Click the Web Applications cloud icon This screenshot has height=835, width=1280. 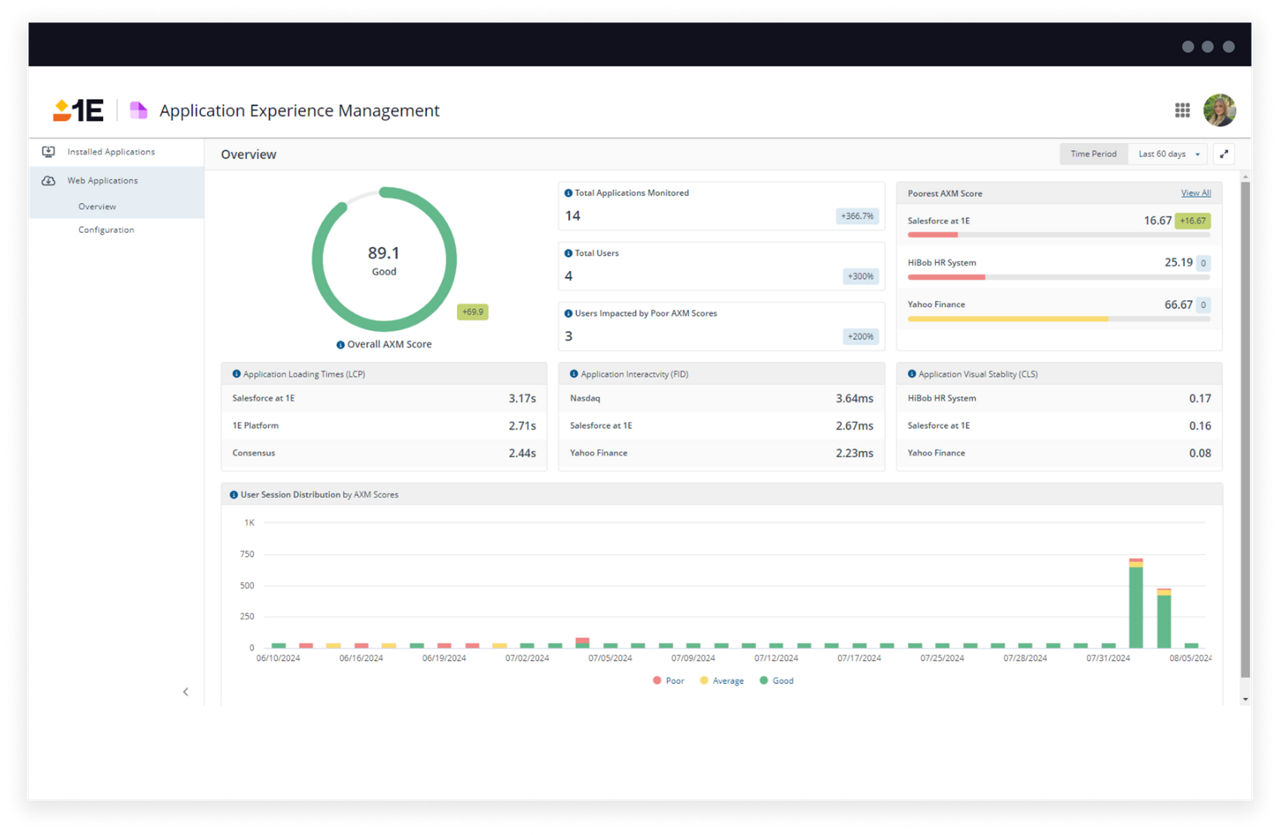(48, 181)
